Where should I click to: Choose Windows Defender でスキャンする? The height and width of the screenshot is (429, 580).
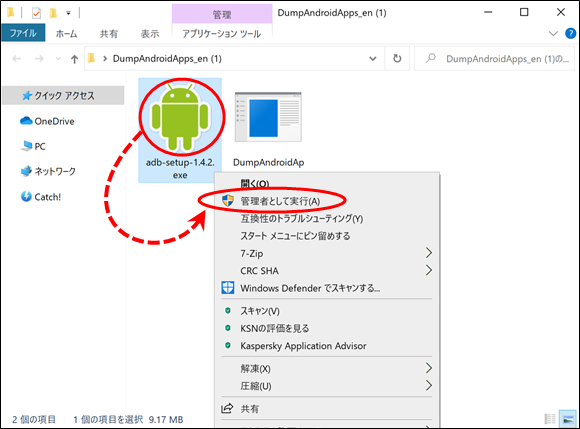pyautogui.click(x=327, y=288)
